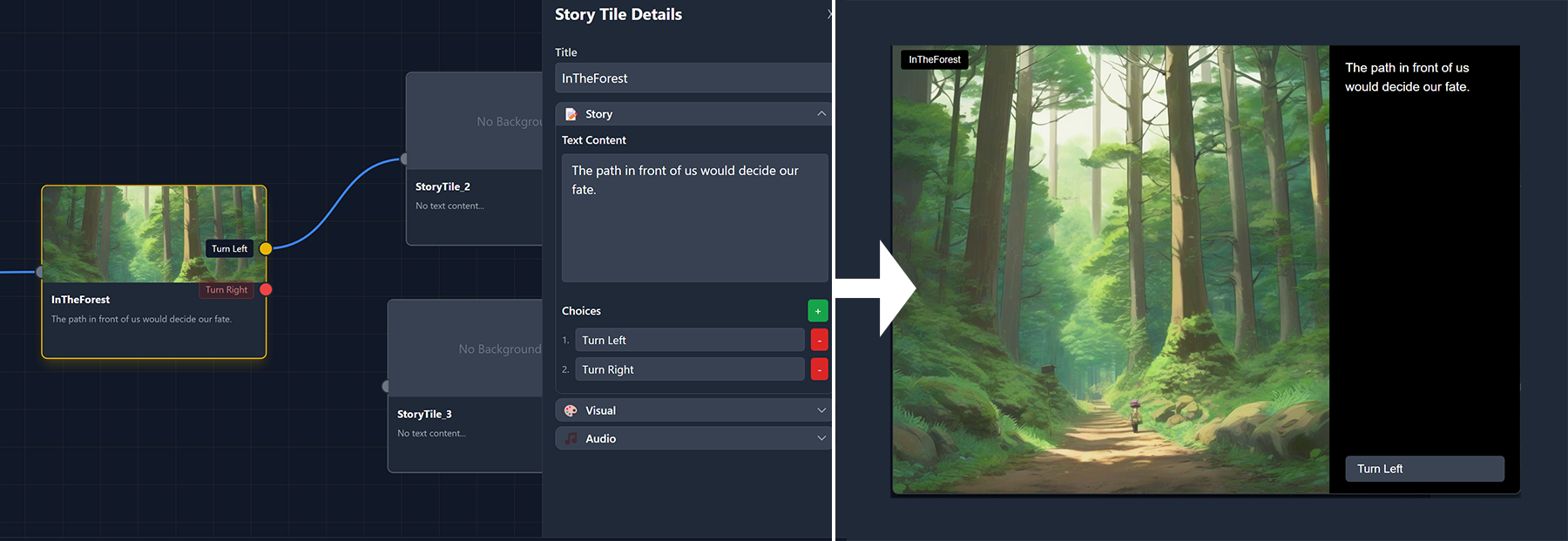The height and width of the screenshot is (541, 1568).
Task: Expand the Visual section chevron
Action: point(821,410)
